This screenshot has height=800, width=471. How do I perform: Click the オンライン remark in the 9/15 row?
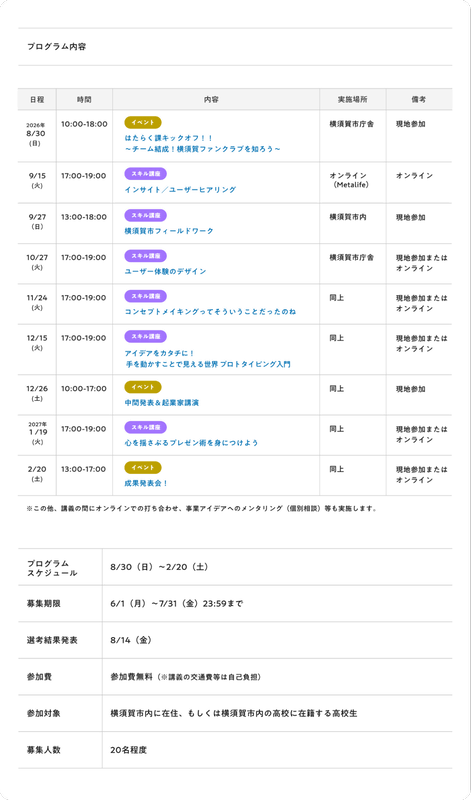[x=414, y=176]
